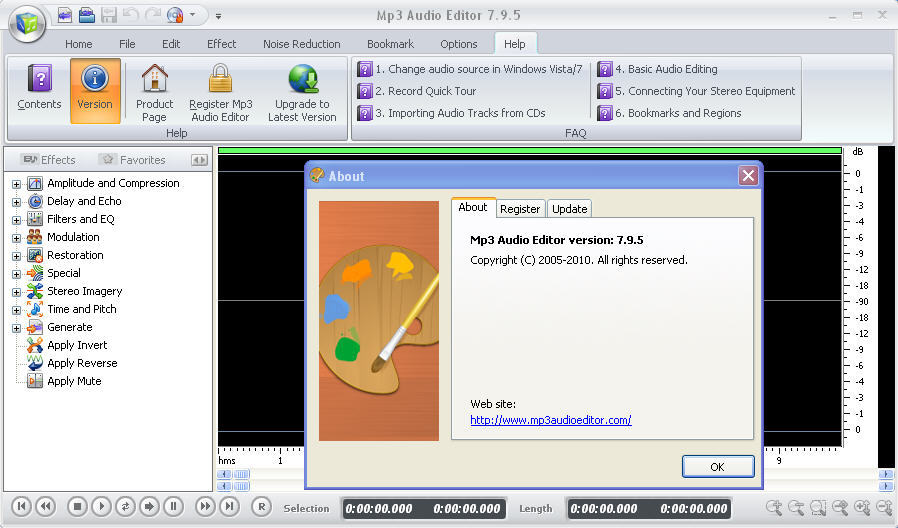Click the burn CD quick-access icon

coord(175,15)
